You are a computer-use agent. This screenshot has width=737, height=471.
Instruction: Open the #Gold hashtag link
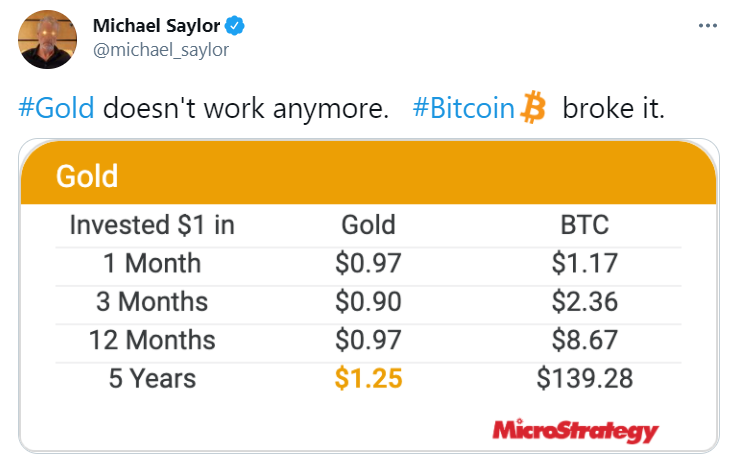coord(56,108)
